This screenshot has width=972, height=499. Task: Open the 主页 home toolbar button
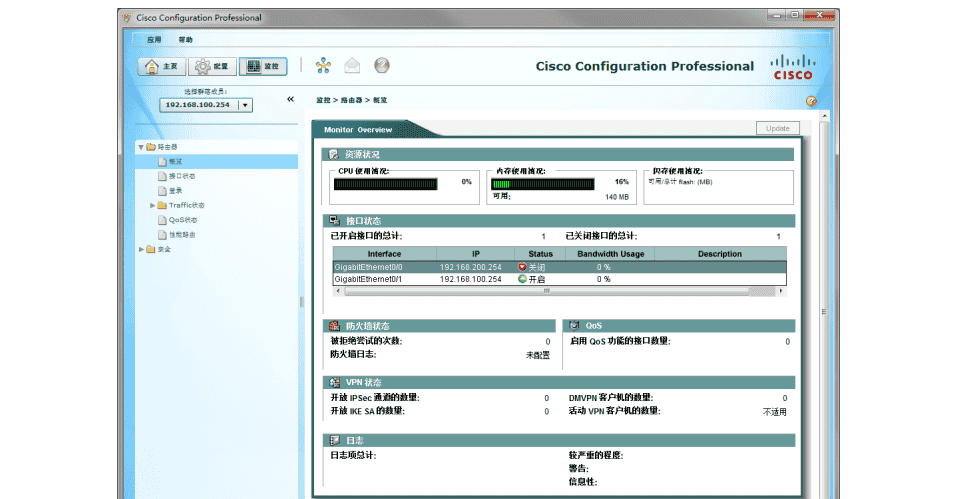tap(161, 66)
